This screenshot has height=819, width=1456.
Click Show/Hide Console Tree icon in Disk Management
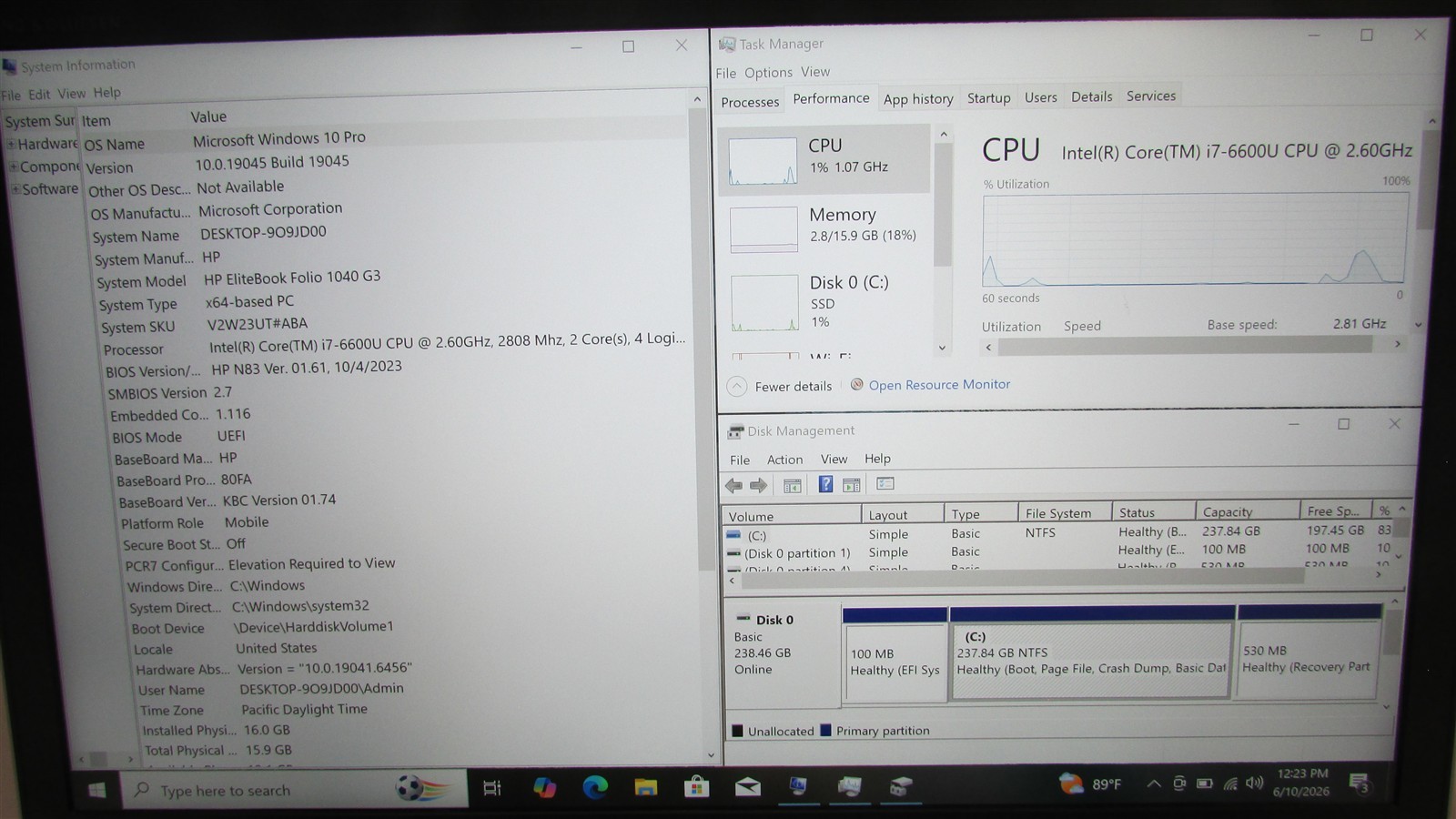click(793, 485)
